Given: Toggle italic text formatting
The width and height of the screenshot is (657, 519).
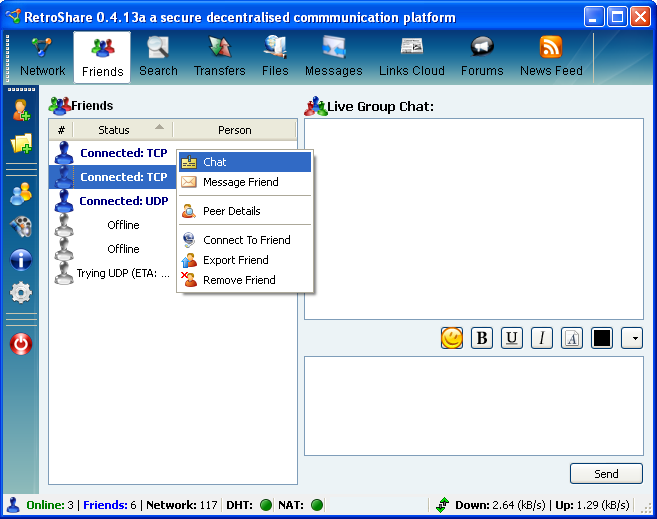Looking at the screenshot, I should pos(542,338).
